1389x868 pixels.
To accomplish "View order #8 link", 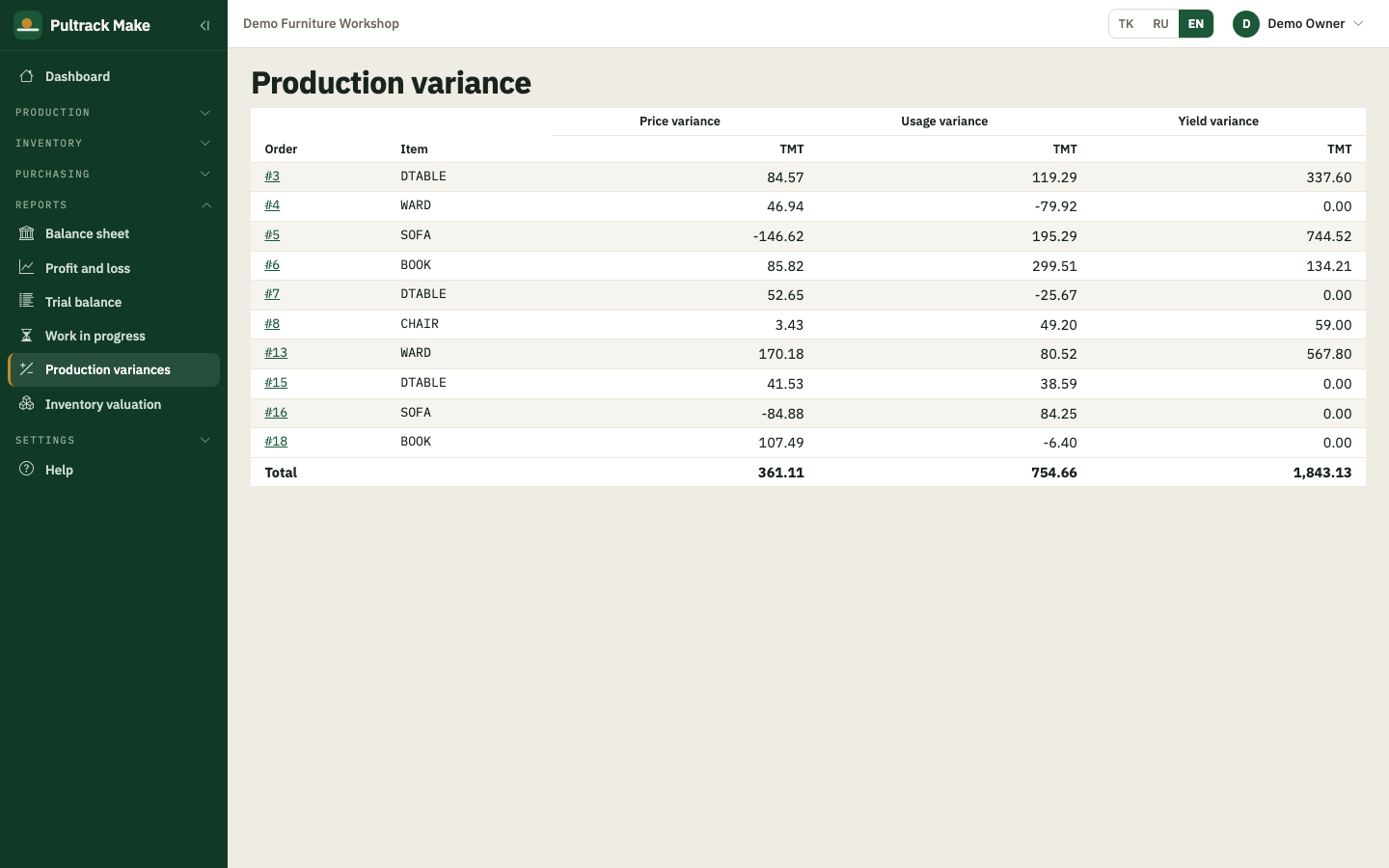I will point(272,324).
